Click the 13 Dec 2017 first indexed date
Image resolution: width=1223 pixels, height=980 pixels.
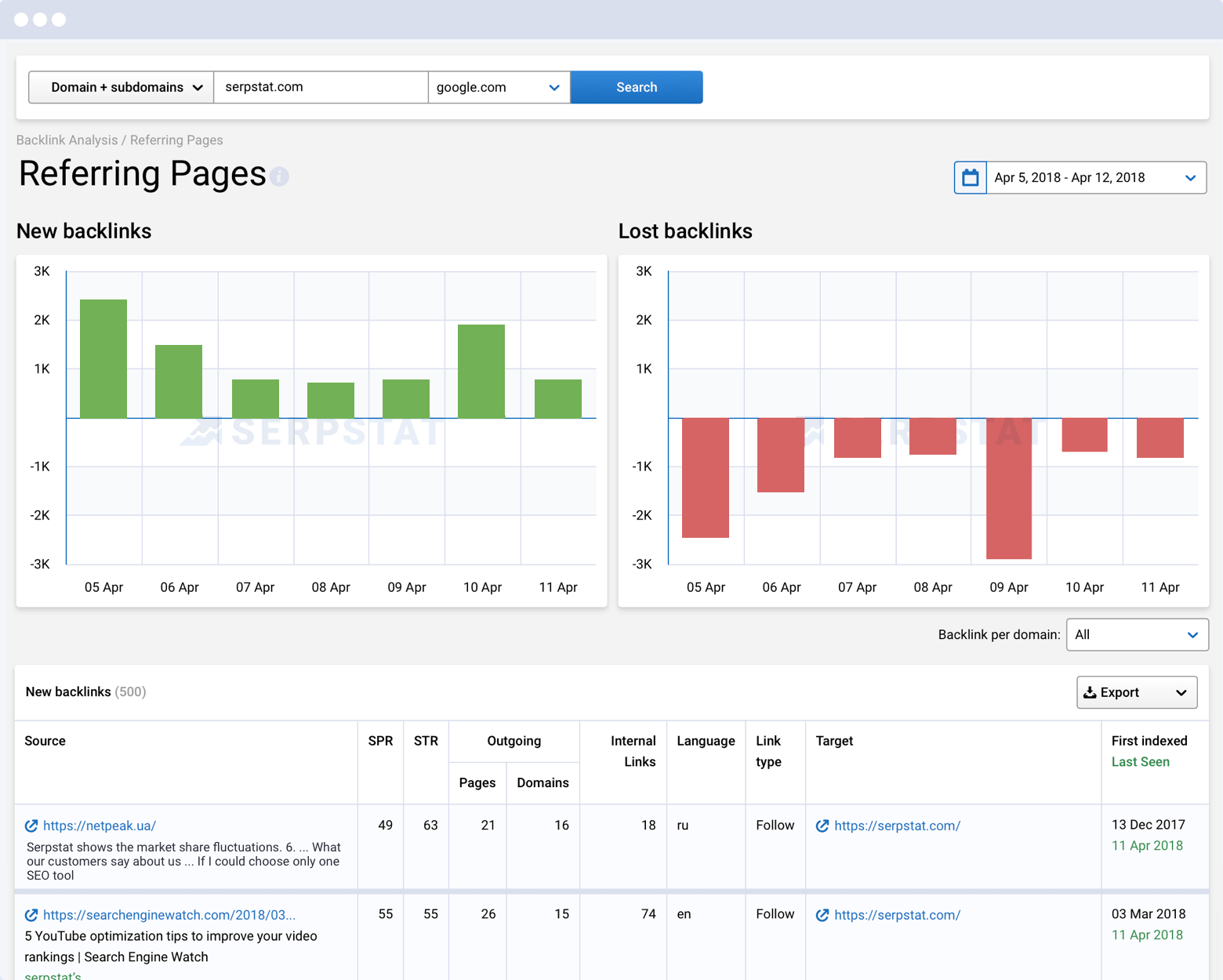(1149, 825)
